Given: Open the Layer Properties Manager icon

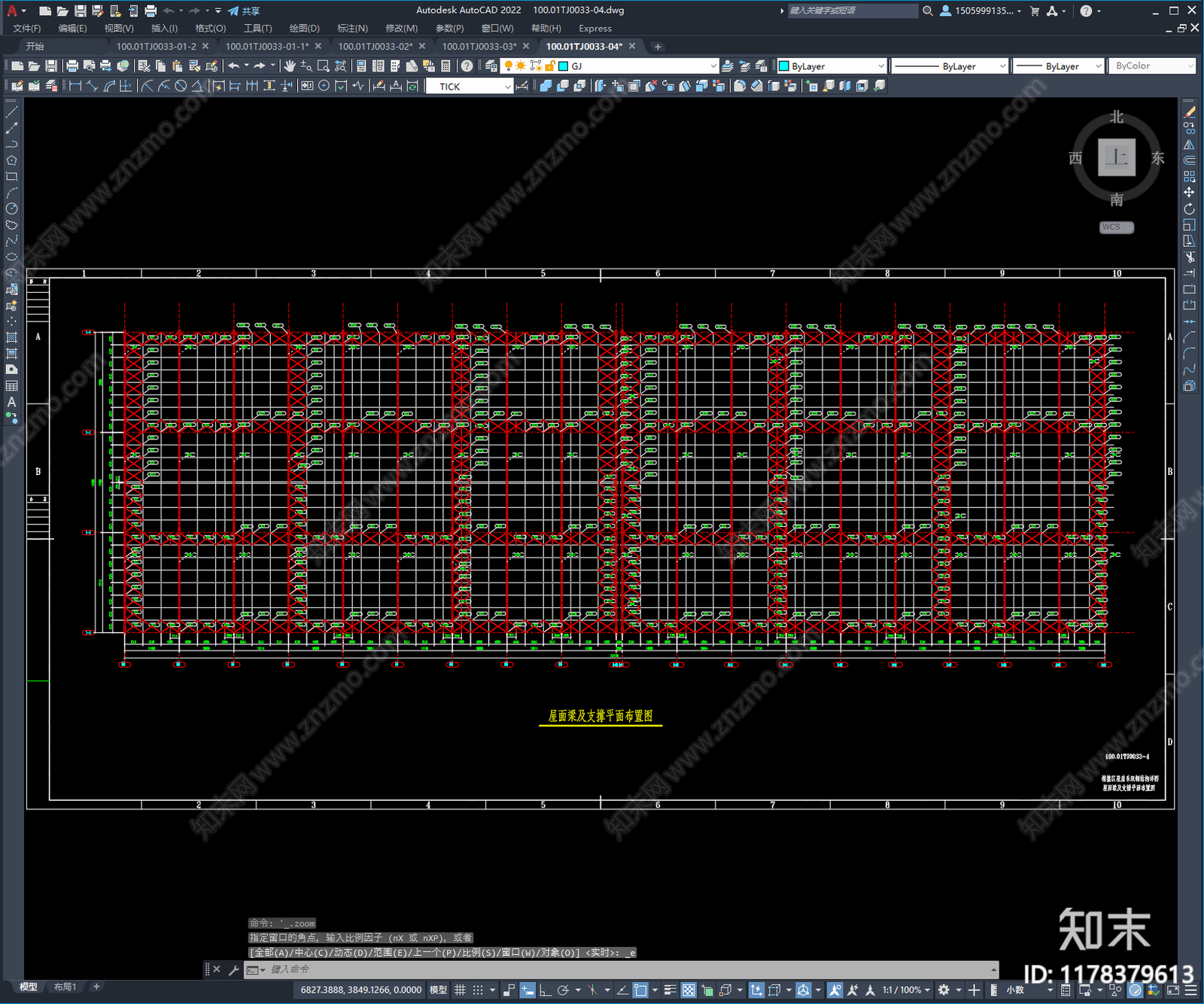Looking at the screenshot, I should point(491,66).
